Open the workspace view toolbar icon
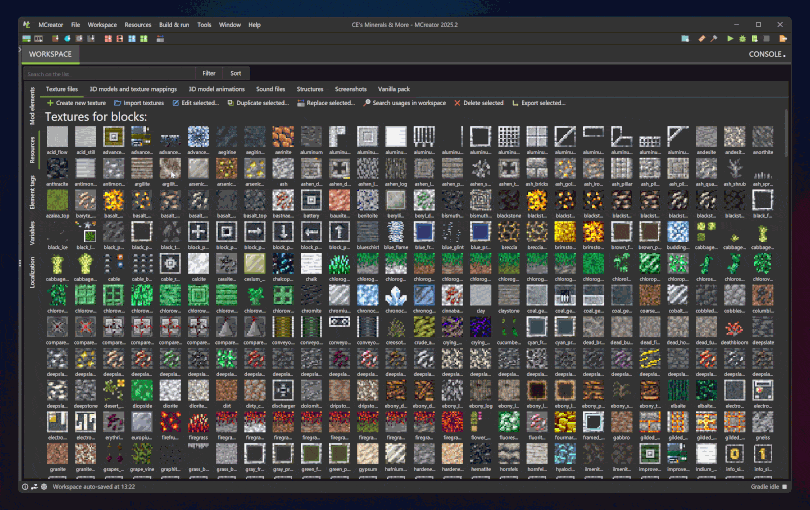Screen dimensions: 810x510 click(26, 39)
